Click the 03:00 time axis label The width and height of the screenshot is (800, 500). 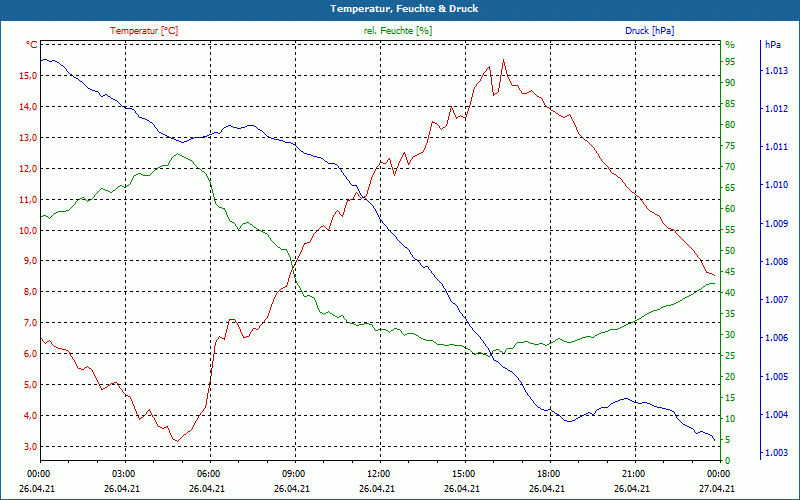(x=122, y=473)
